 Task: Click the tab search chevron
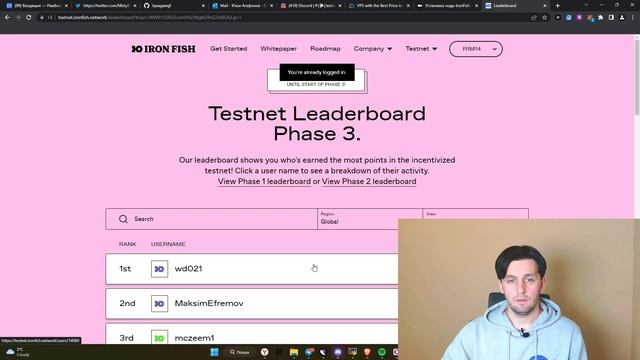[x=587, y=6]
